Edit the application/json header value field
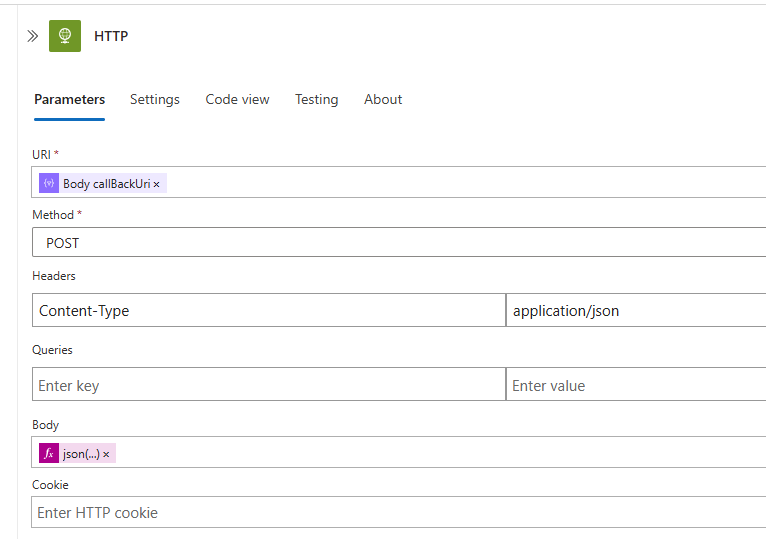The width and height of the screenshot is (766, 539). pyautogui.click(x=636, y=311)
